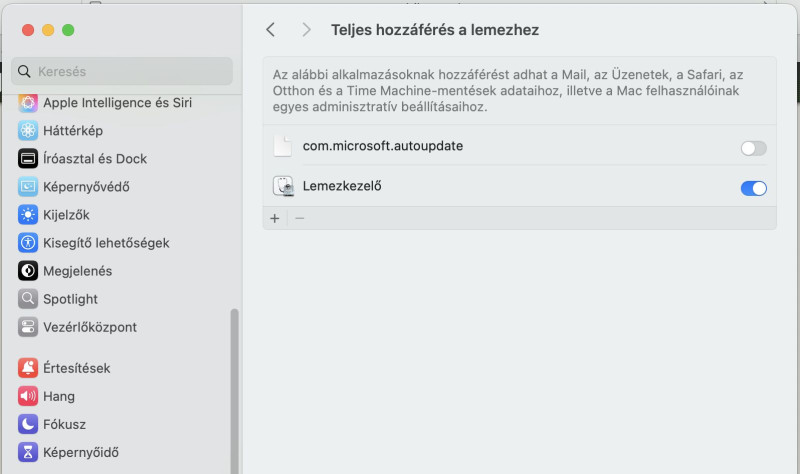The height and width of the screenshot is (474, 800).
Task: Click the red close window button
Action: [28, 30]
